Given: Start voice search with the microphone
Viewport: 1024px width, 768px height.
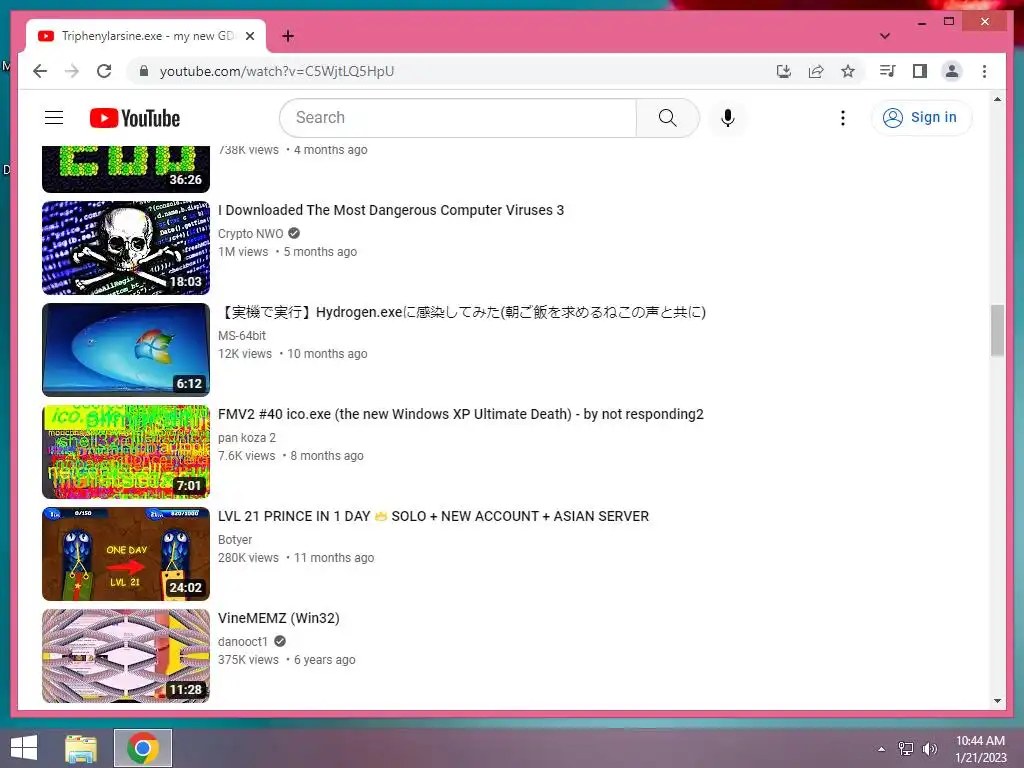Looking at the screenshot, I should pos(728,118).
